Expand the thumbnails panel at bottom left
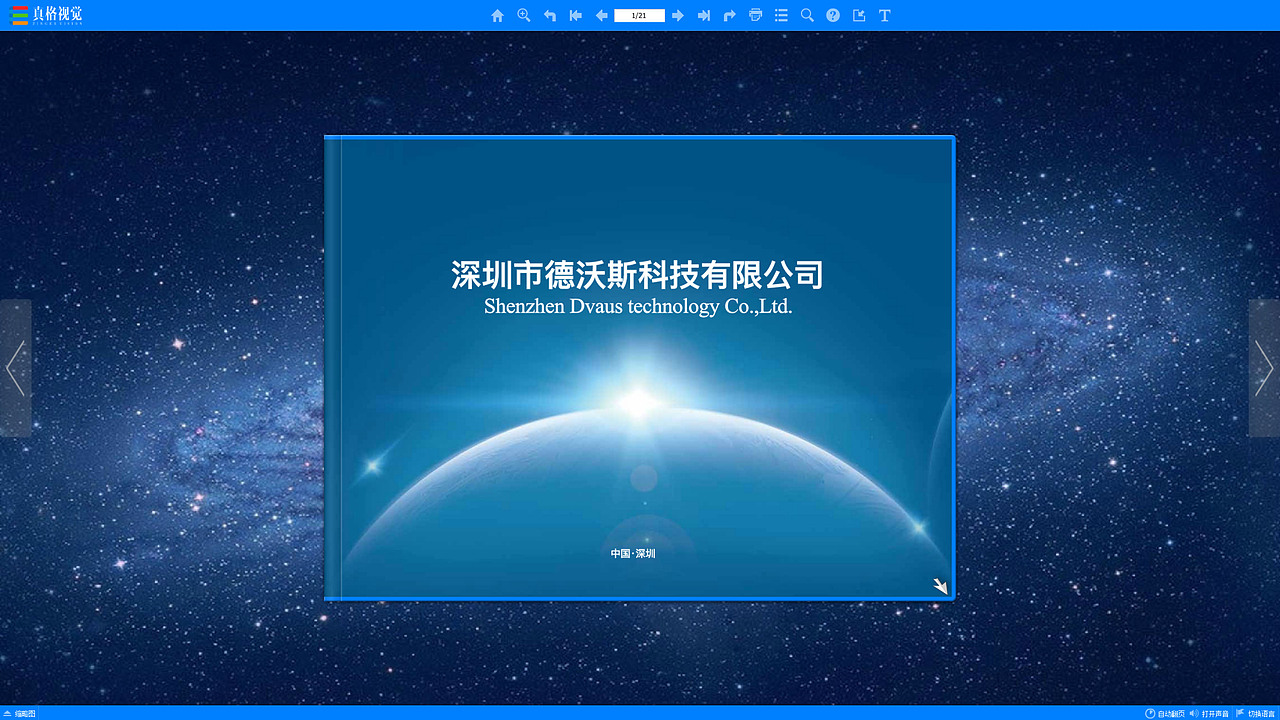The image size is (1280, 720). coord(20,713)
